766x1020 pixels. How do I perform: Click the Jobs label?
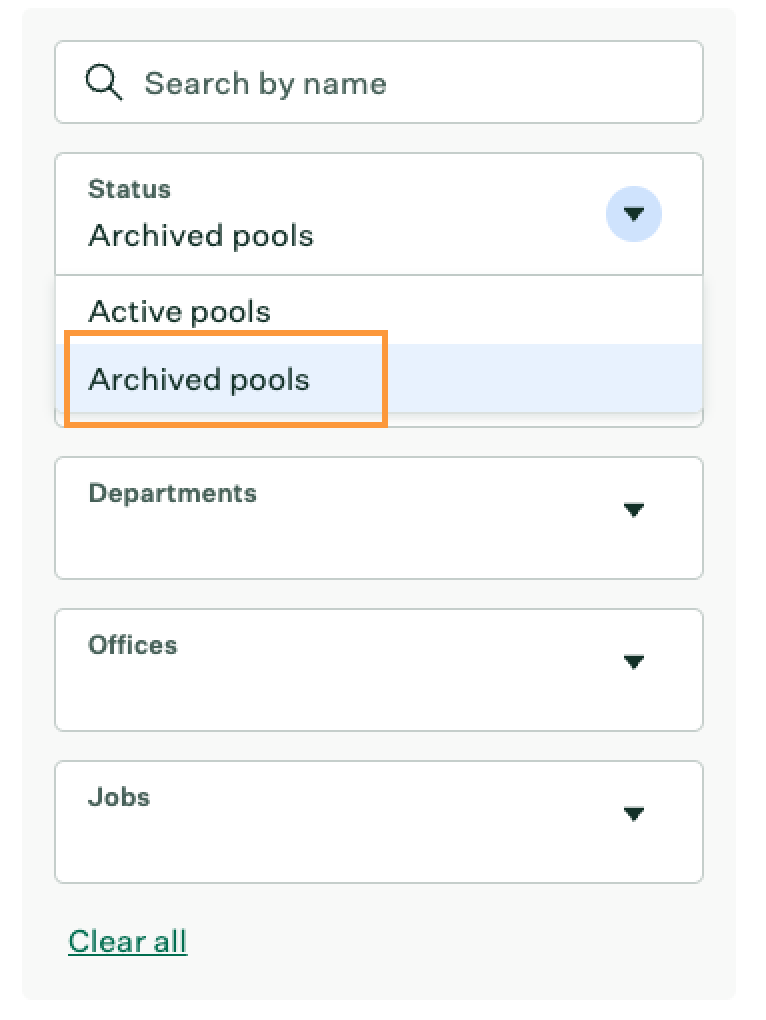tap(119, 798)
